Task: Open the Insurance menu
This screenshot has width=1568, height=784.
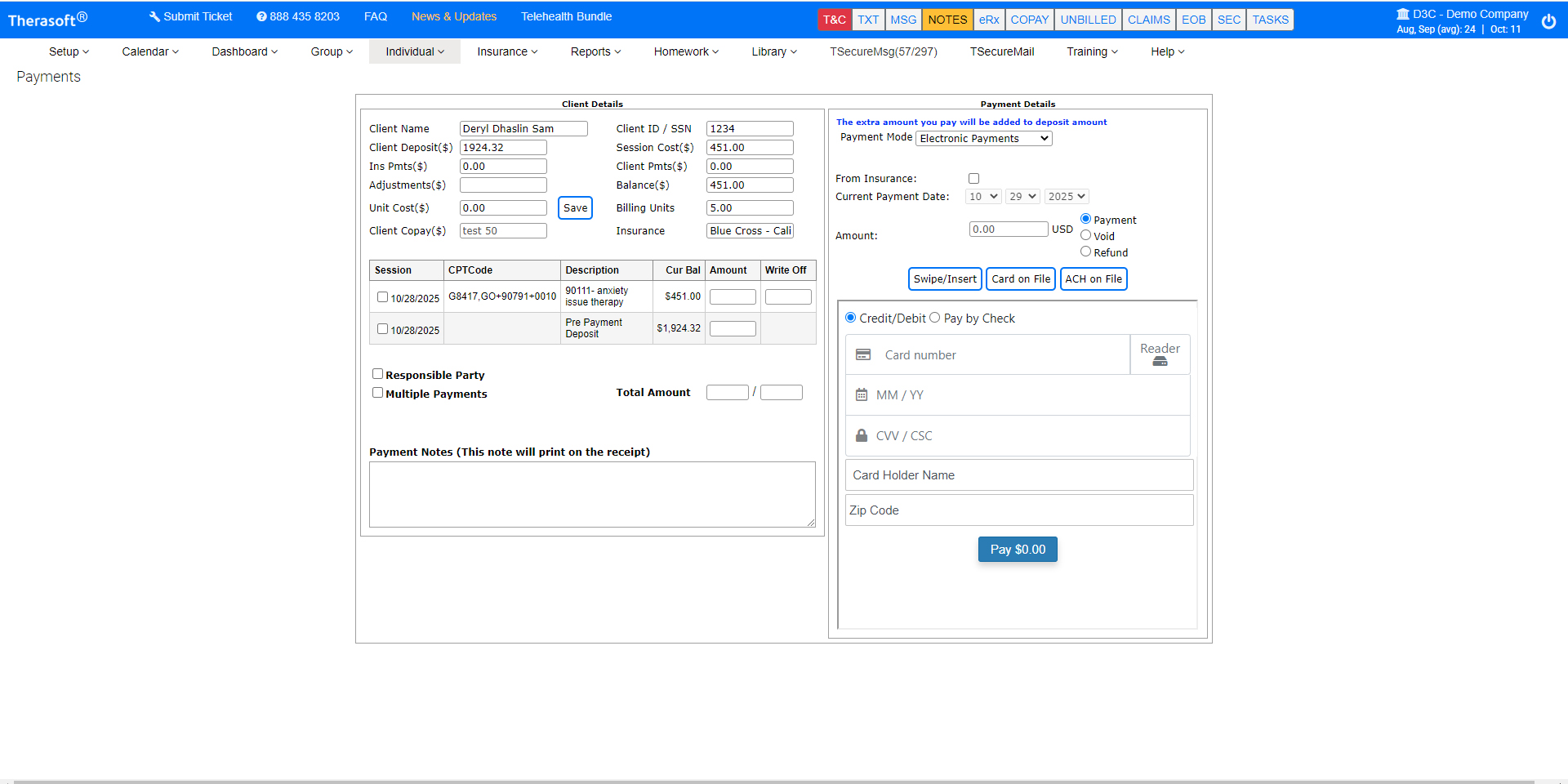Action: click(507, 51)
